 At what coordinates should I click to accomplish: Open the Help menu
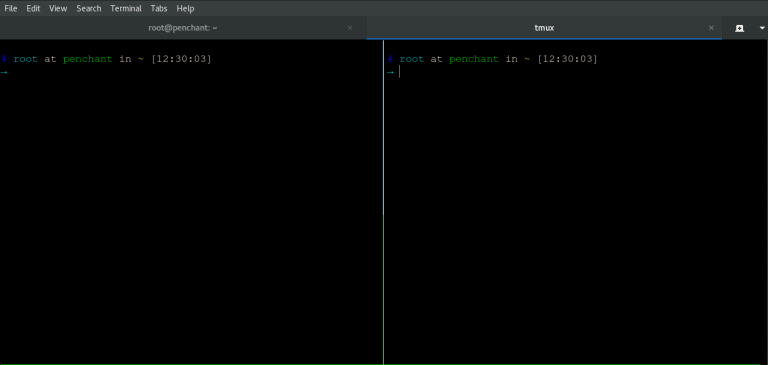click(x=185, y=8)
